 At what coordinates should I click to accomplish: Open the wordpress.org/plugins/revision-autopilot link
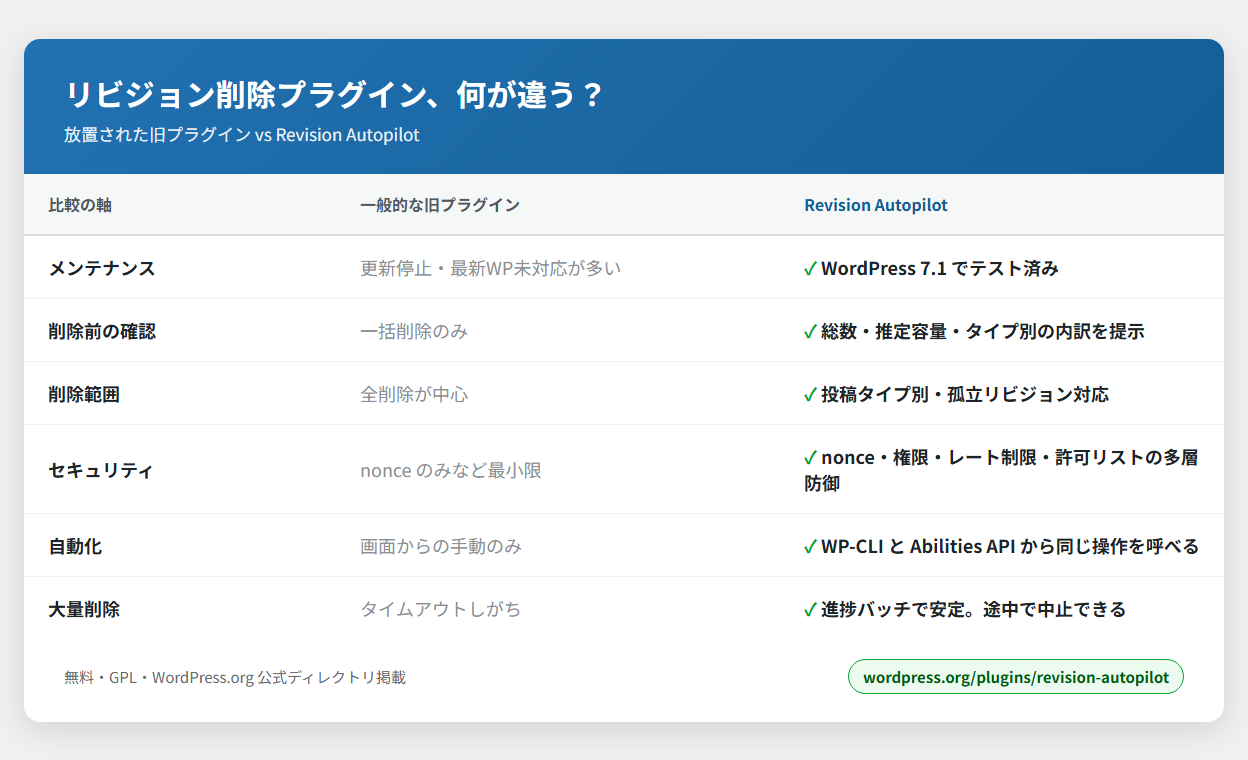click(1015, 677)
